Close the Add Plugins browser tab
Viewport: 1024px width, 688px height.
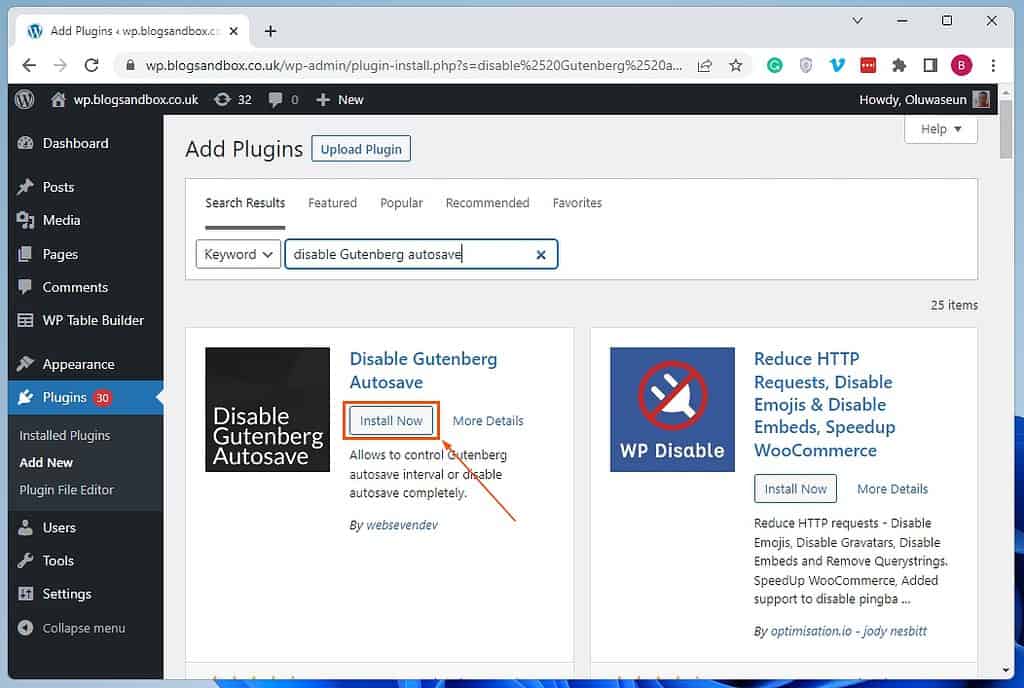(x=234, y=31)
